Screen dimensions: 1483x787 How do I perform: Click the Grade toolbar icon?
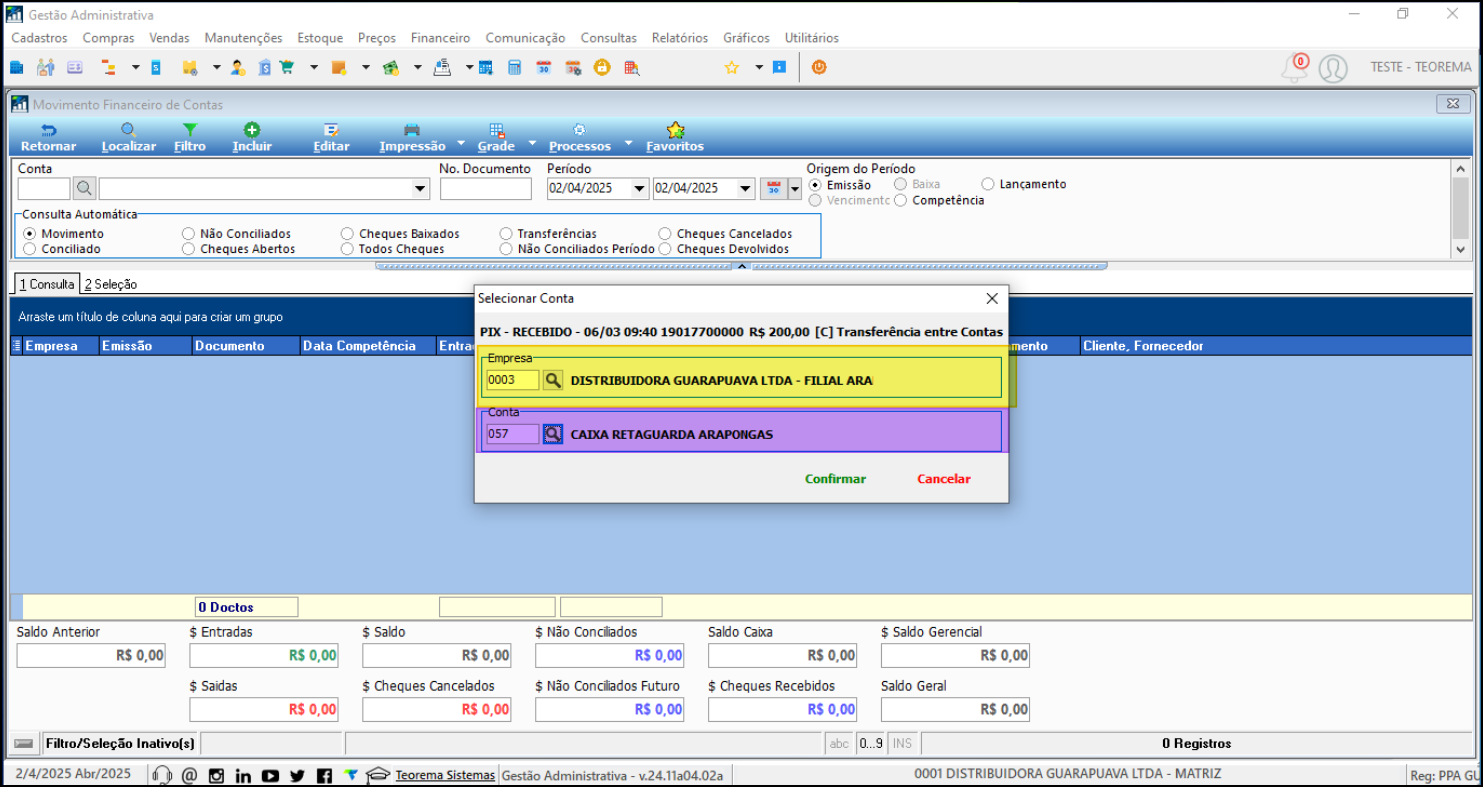click(x=496, y=130)
